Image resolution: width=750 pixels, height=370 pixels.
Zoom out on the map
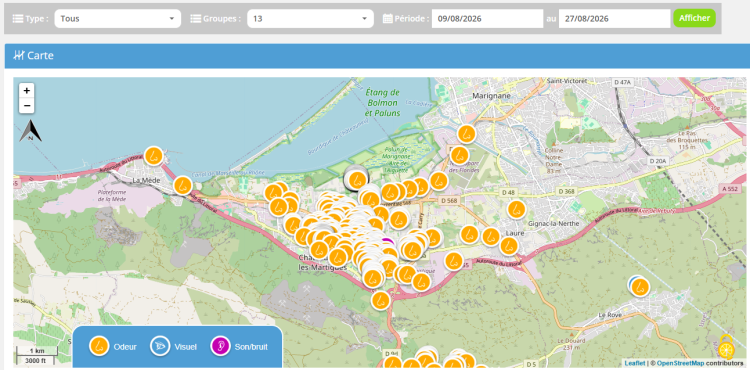(x=27, y=106)
